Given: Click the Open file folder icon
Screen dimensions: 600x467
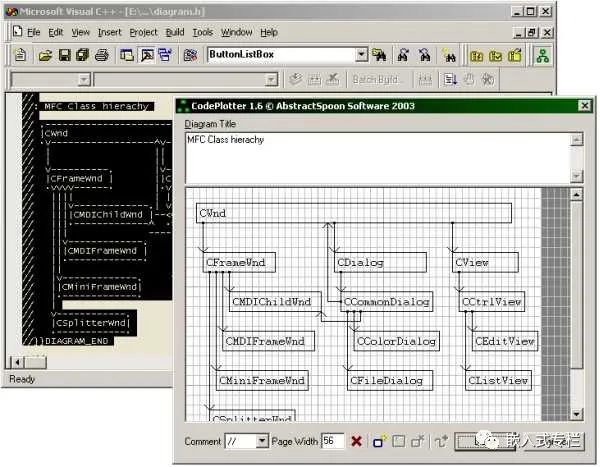Looking at the screenshot, I should click(46, 55).
